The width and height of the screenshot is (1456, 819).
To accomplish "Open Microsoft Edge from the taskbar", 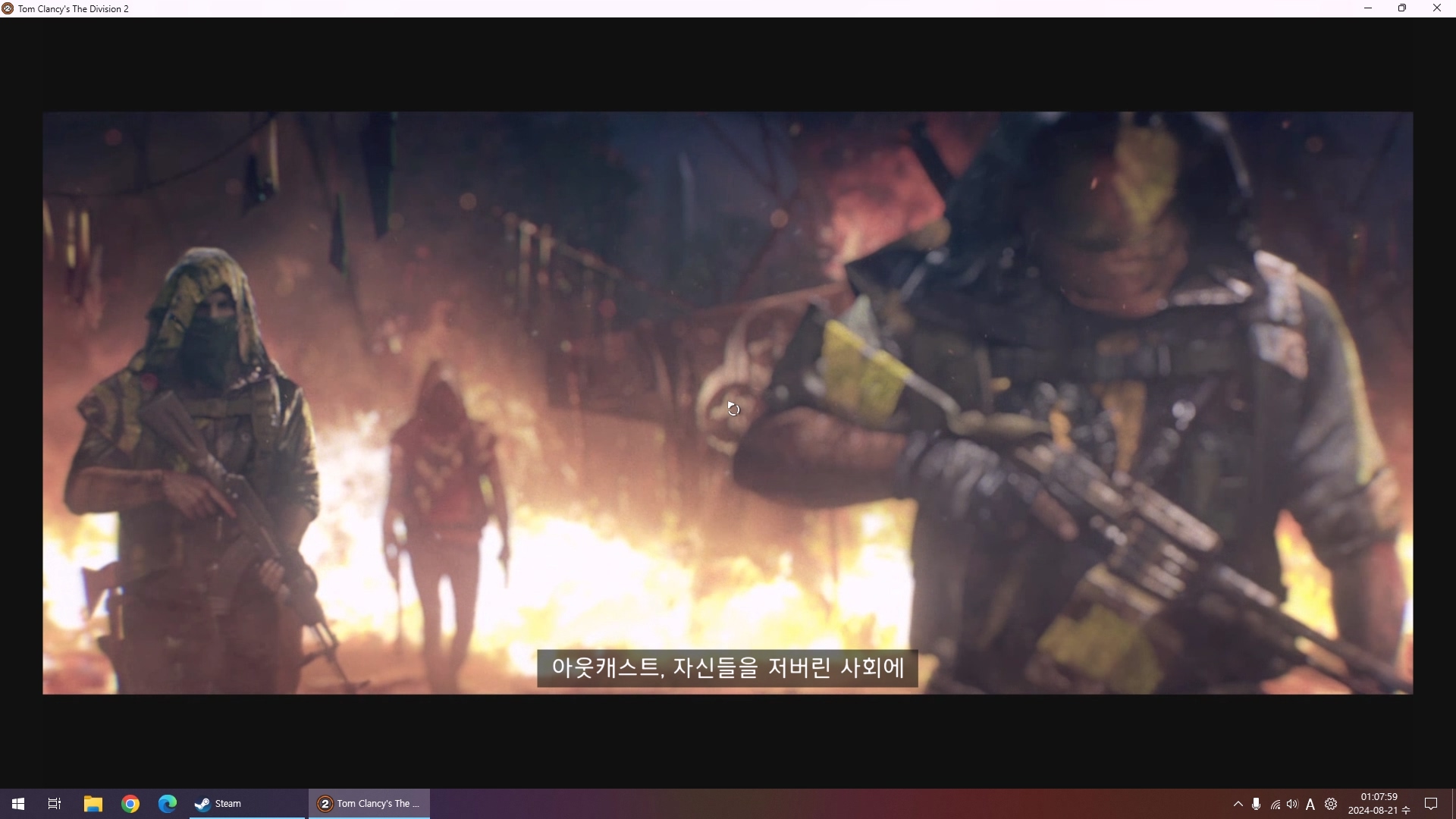I will pyautogui.click(x=168, y=804).
